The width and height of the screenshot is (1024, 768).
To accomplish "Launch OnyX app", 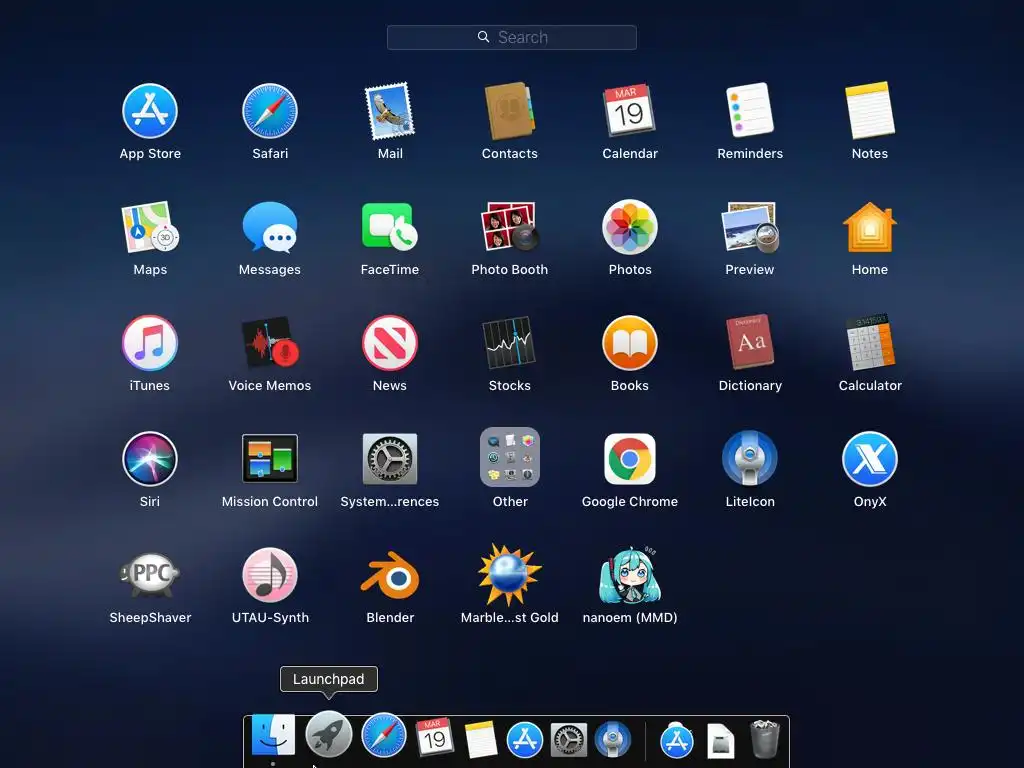I will [870, 459].
